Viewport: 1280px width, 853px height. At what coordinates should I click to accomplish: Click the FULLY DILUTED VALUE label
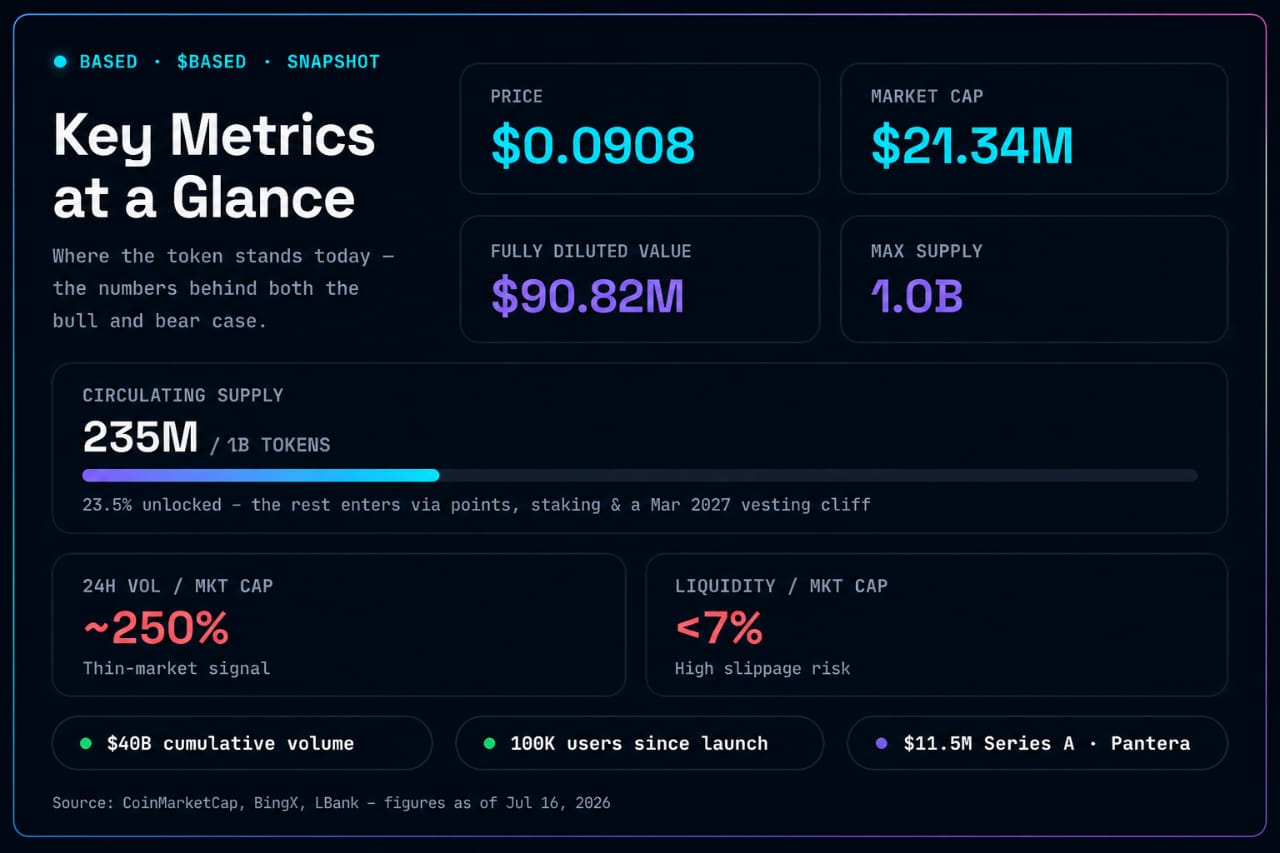(590, 251)
